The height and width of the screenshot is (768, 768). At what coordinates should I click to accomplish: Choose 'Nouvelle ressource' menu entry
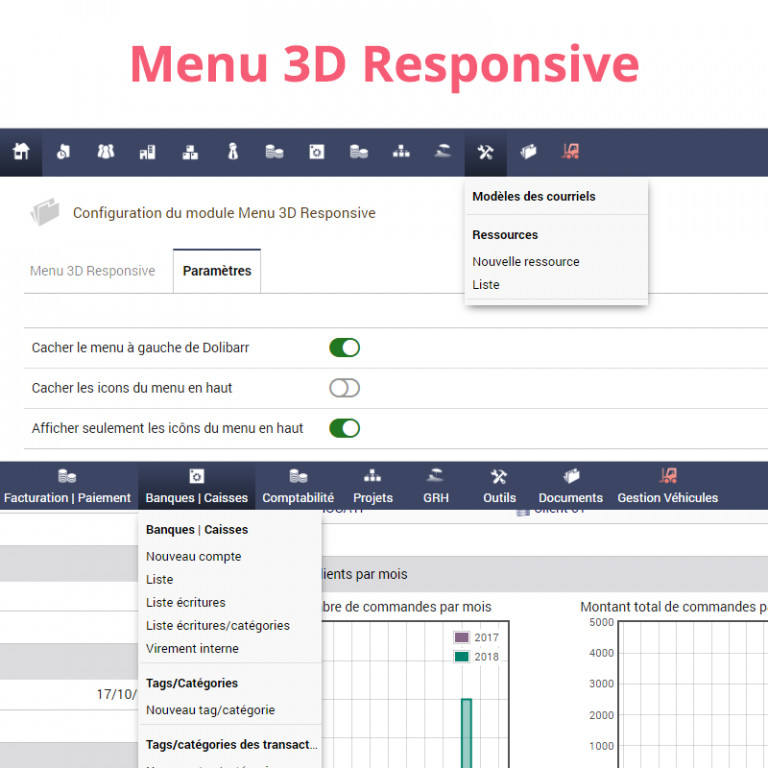(526, 262)
